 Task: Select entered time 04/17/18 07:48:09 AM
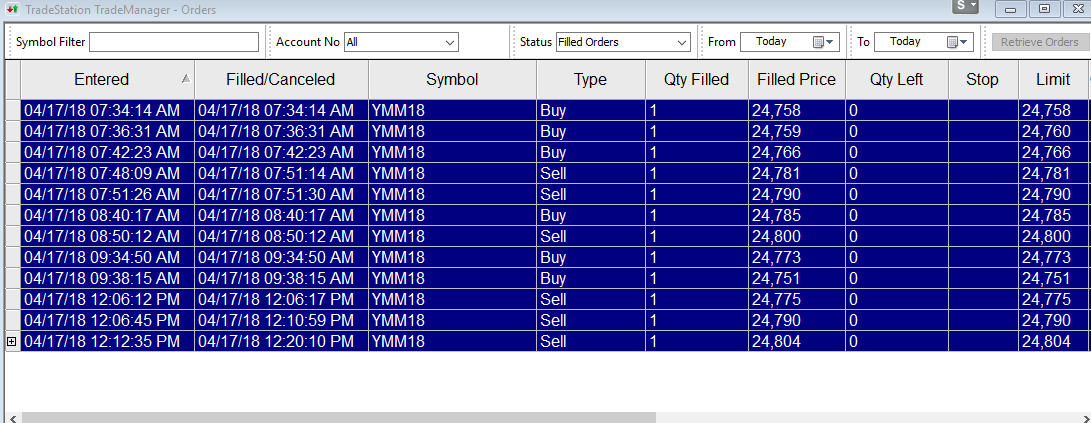click(x=102, y=173)
